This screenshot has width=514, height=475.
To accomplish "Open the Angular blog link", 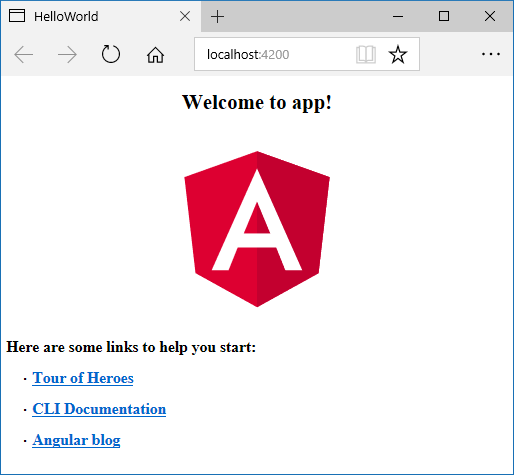I will (x=76, y=440).
